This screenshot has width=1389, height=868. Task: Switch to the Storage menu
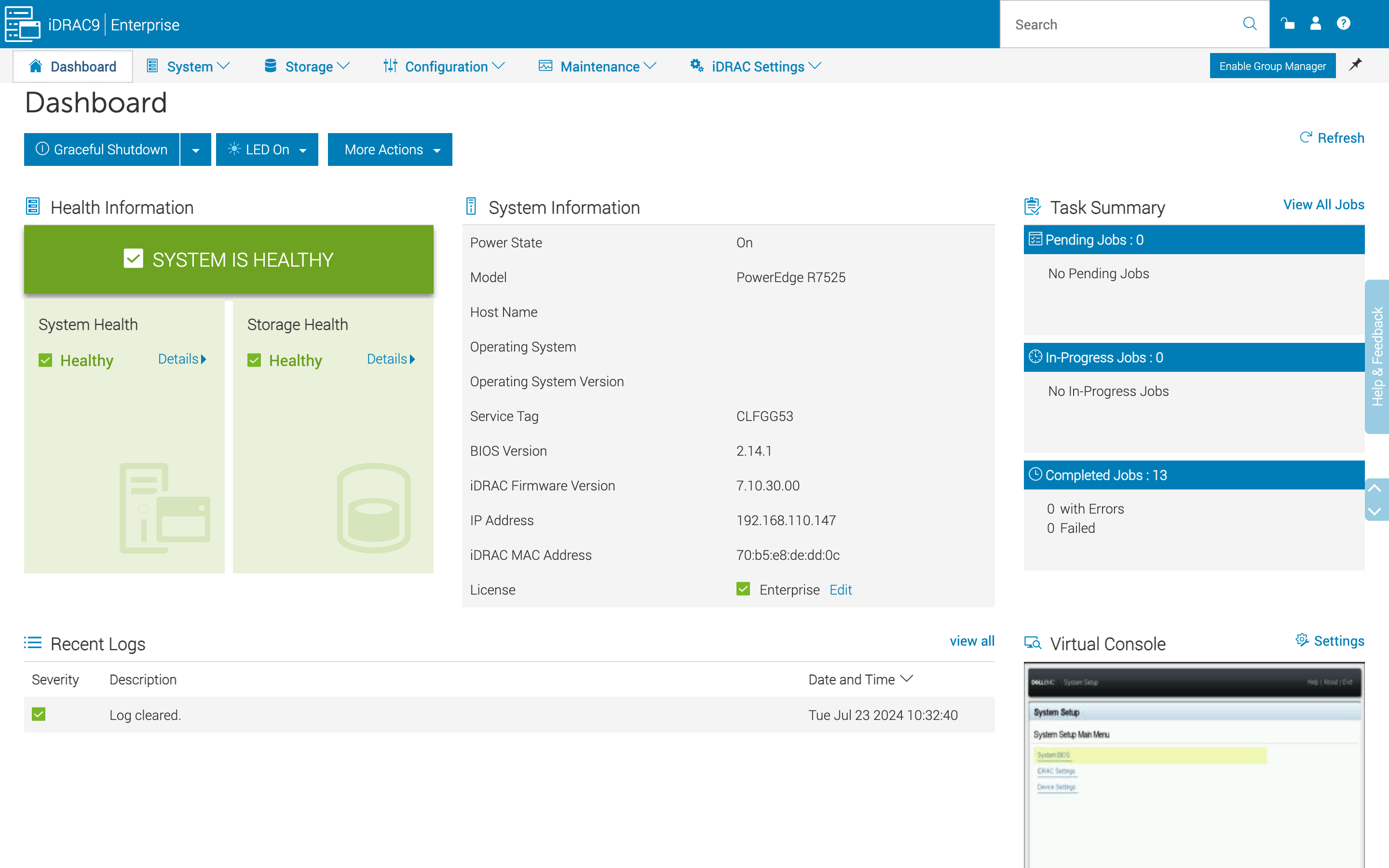tap(309, 66)
